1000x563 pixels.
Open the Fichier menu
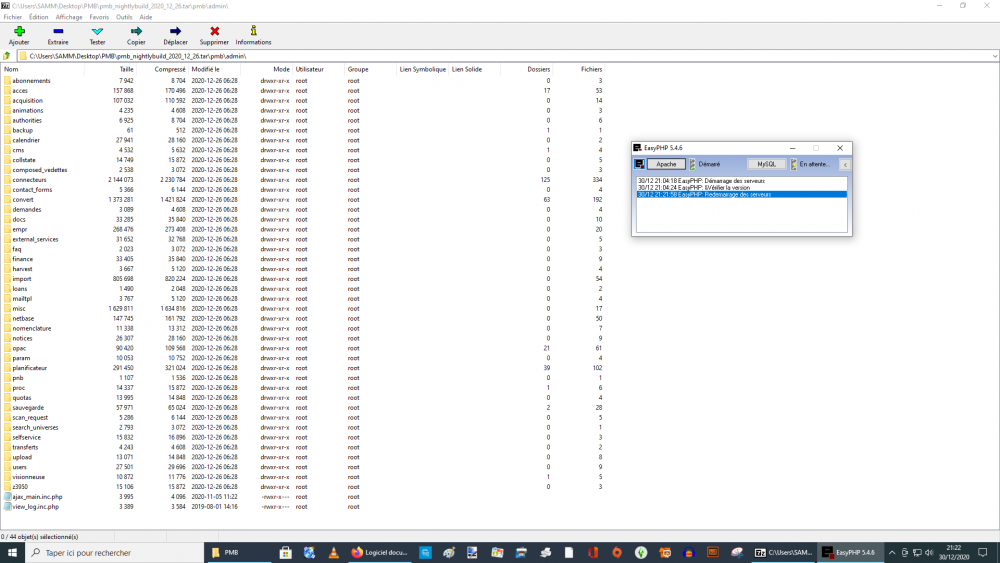12,17
